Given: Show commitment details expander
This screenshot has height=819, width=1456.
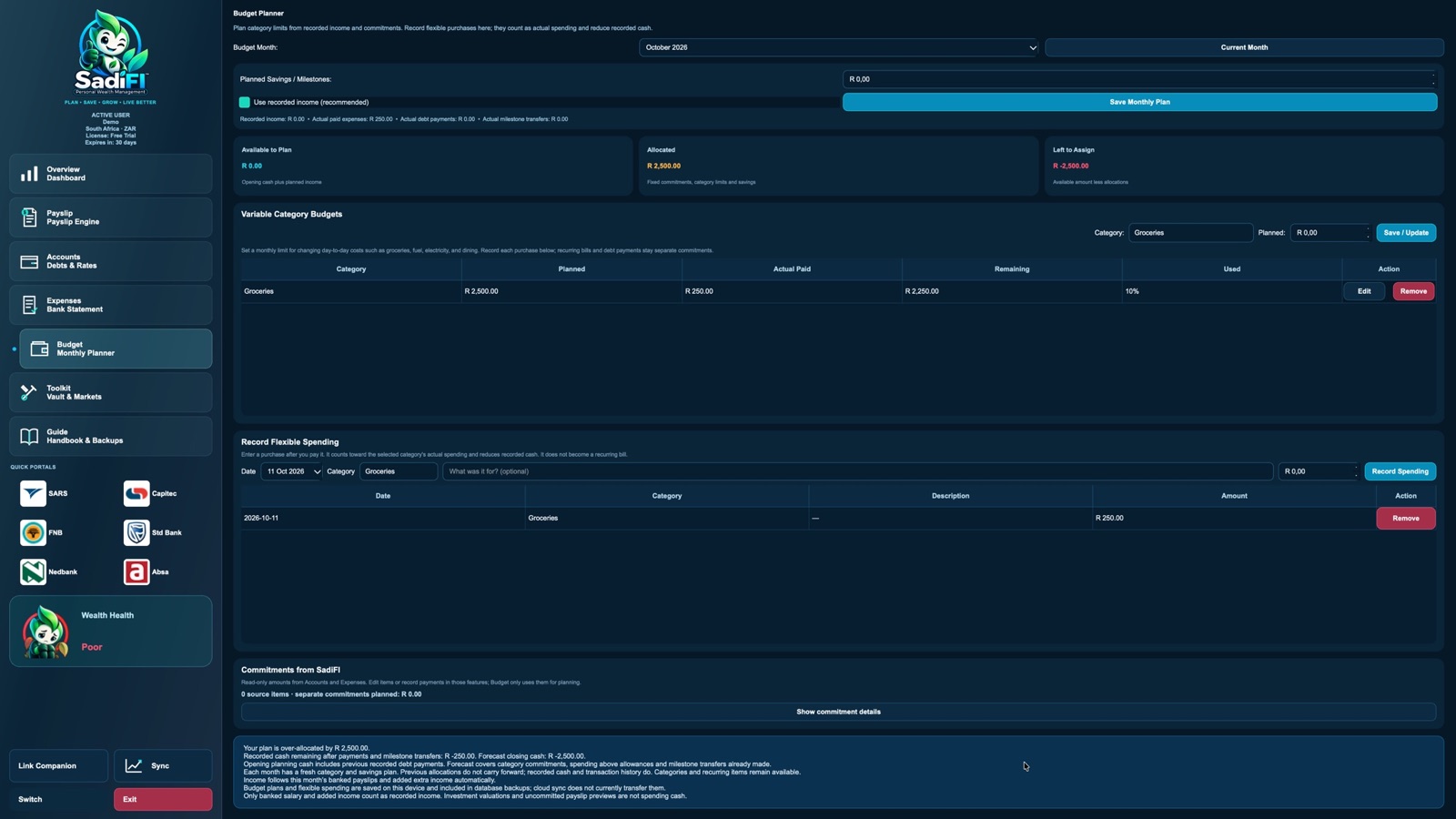Looking at the screenshot, I should pyautogui.click(x=838, y=712).
